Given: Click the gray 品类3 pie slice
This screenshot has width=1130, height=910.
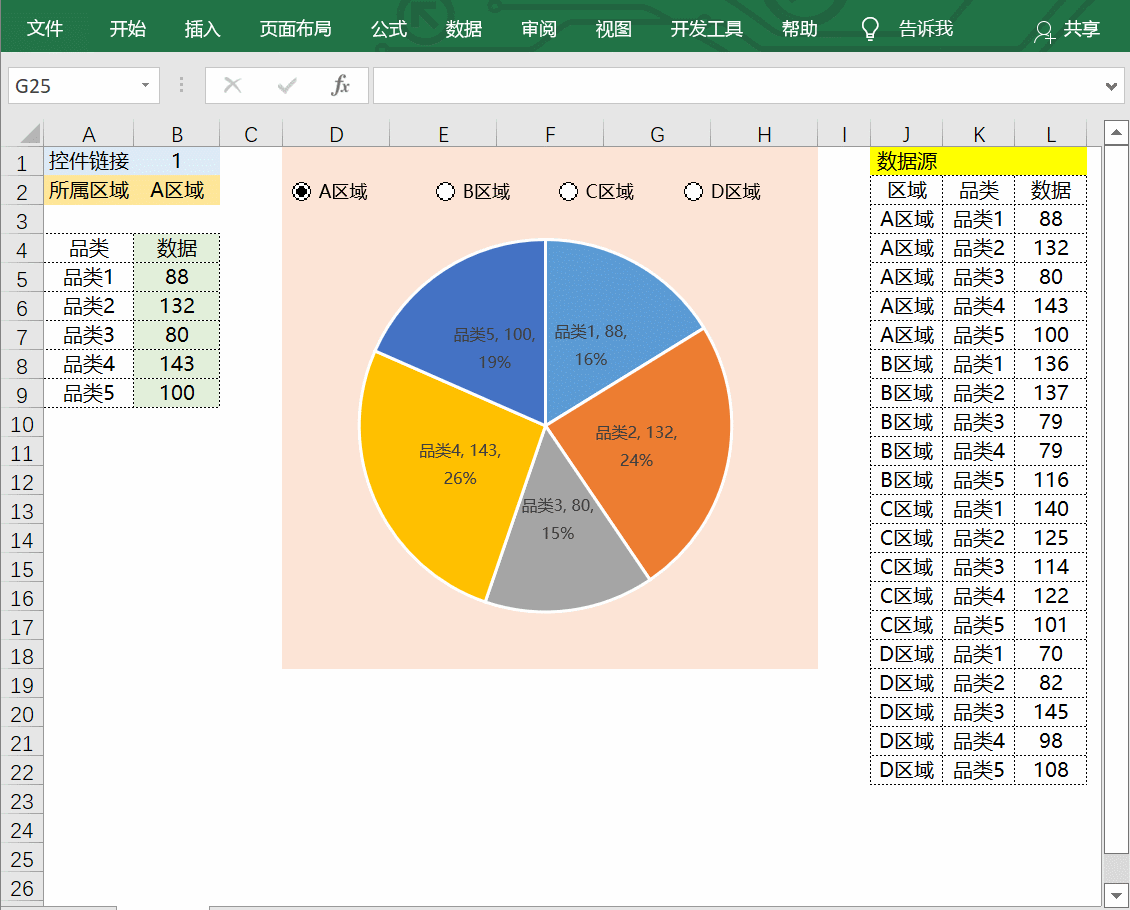Looking at the screenshot, I should [569, 569].
